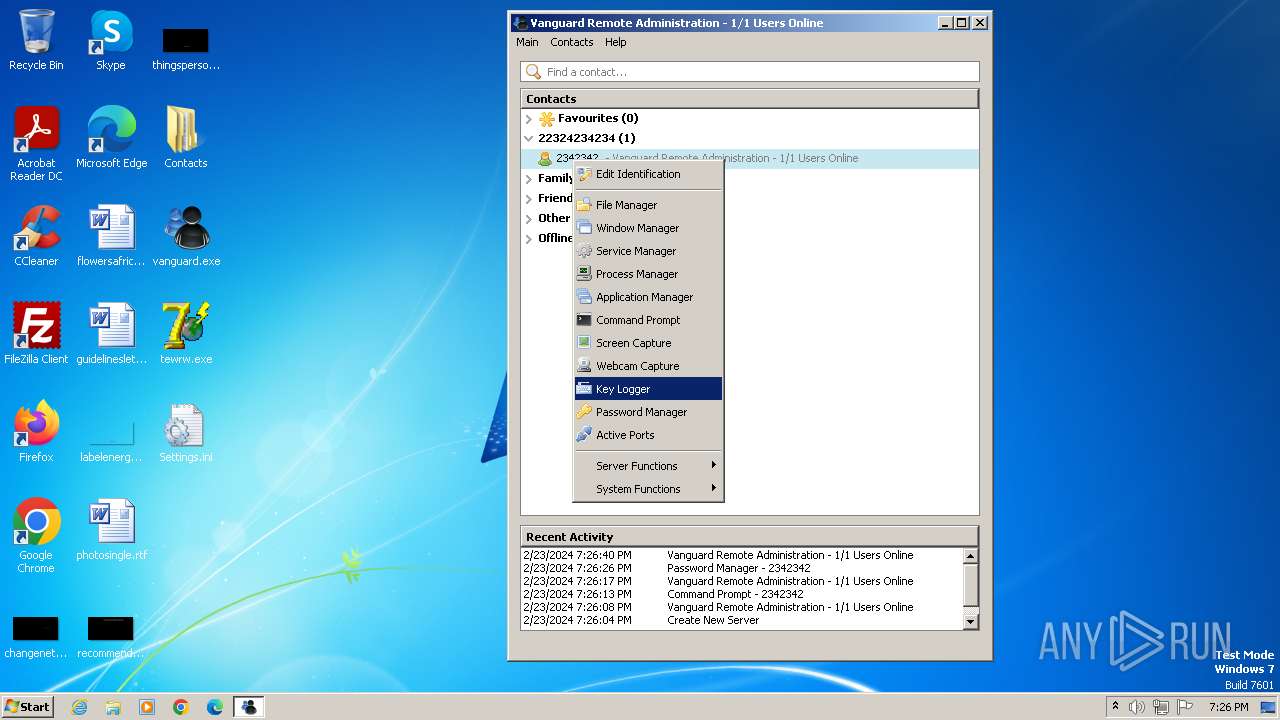Screen dimensions: 1280x720
Task: Select the Create New Server activity row
Action: click(x=742, y=620)
